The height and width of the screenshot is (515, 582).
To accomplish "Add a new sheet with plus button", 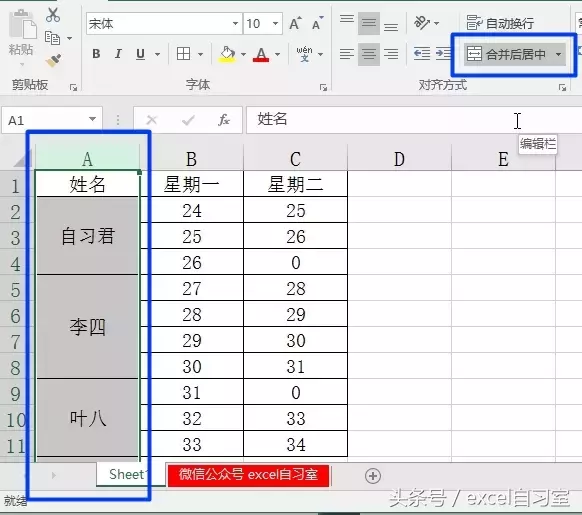I will point(373,476).
